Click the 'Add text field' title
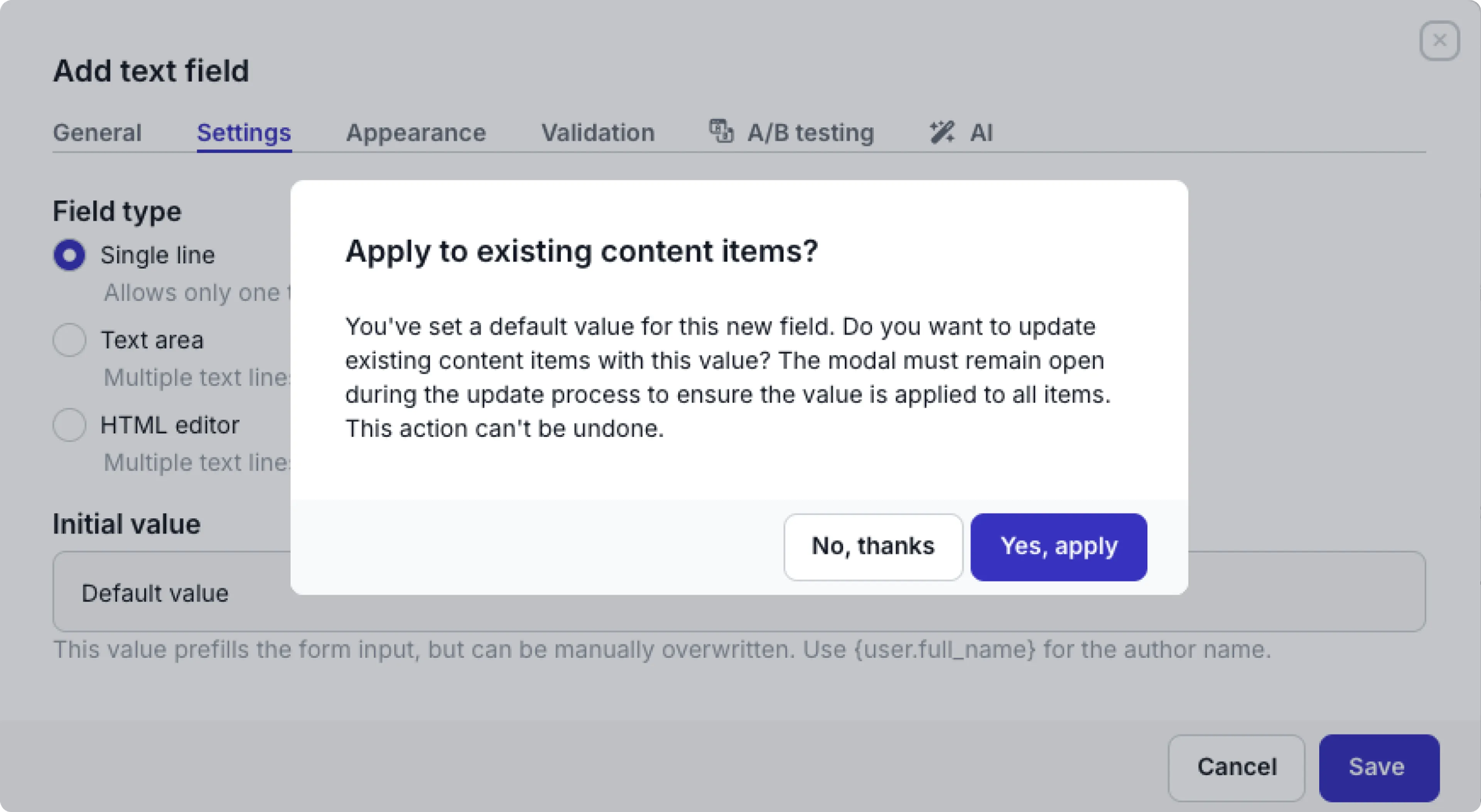 click(151, 71)
